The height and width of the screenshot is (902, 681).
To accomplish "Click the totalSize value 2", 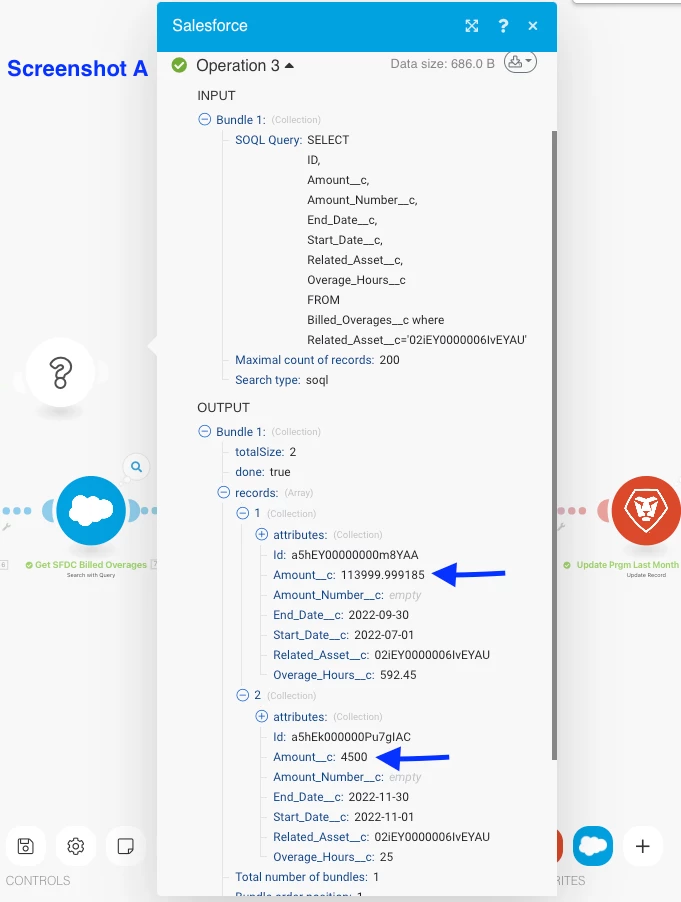I will [x=293, y=452].
